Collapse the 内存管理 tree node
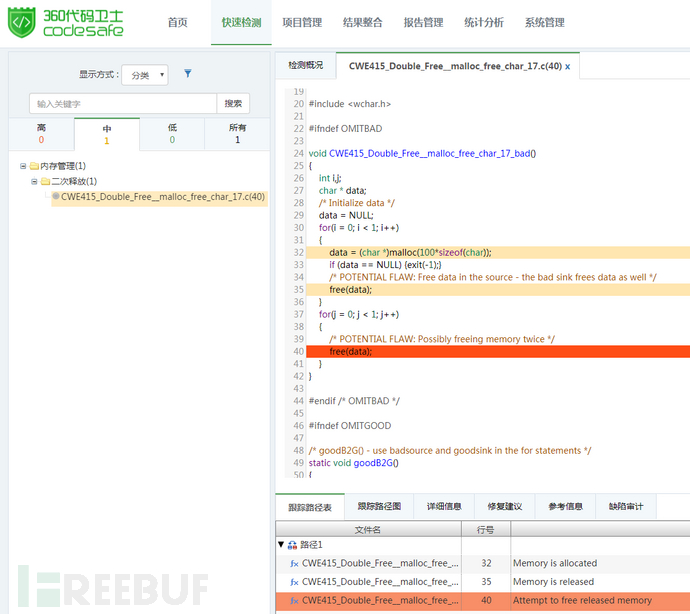 pos(23,166)
